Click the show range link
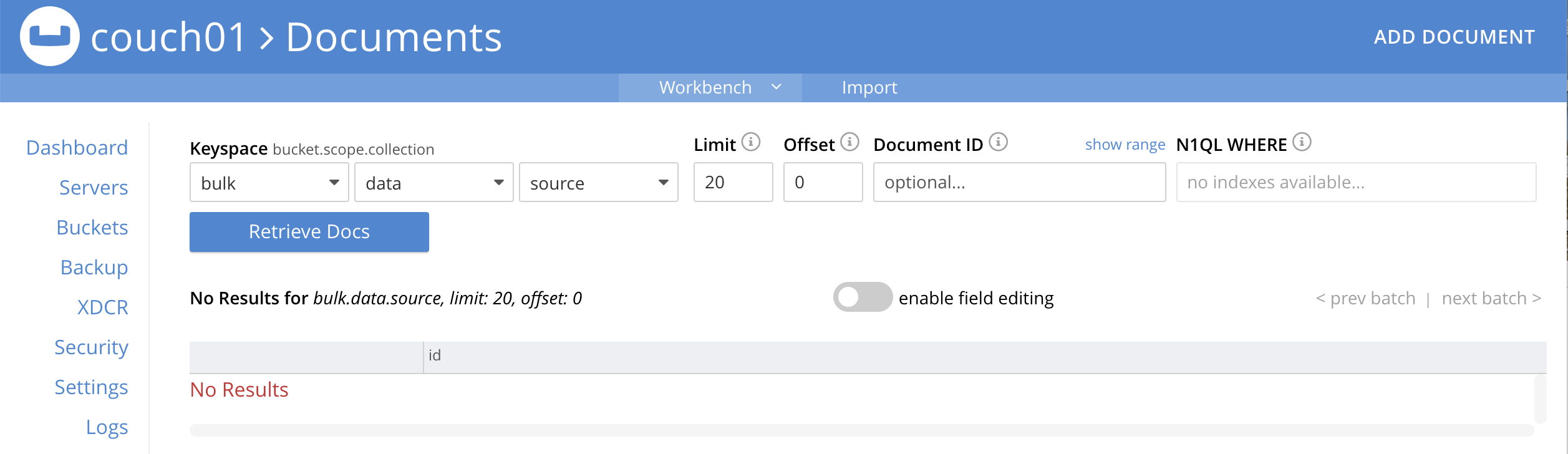 click(1125, 145)
